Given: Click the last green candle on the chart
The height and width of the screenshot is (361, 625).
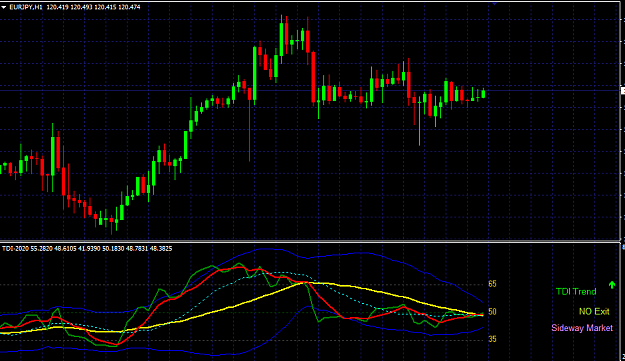Looking at the screenshot, I should (483, 94).
